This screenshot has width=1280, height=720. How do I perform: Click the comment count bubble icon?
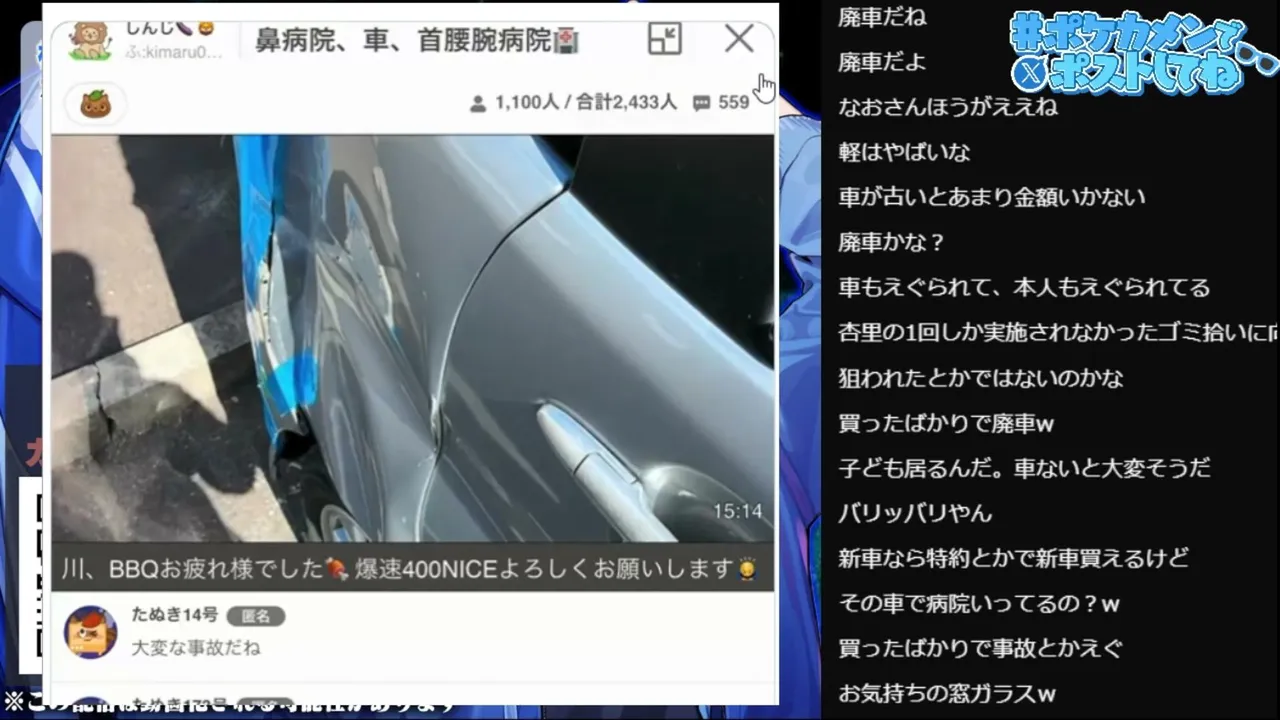coord(701,103)
